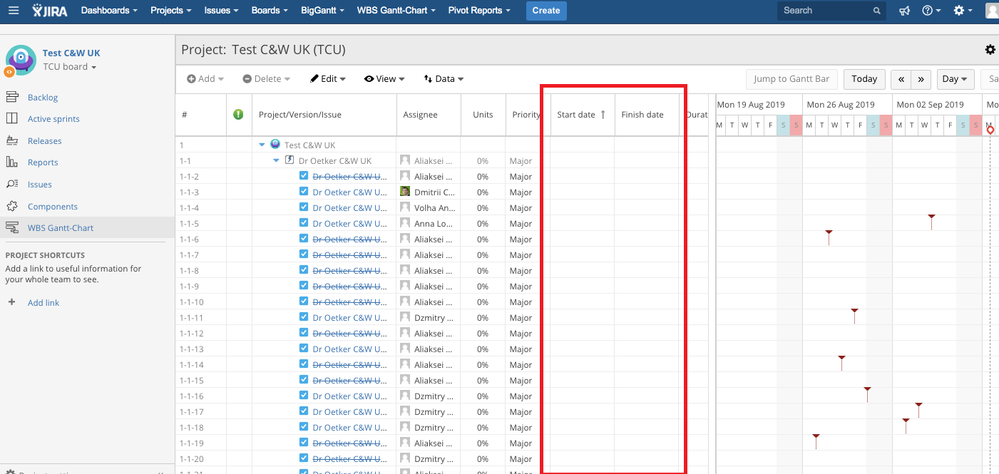This screenshot has width=999, height=474.
Task: Click the JIRA logo
Action: coord(50,10)
